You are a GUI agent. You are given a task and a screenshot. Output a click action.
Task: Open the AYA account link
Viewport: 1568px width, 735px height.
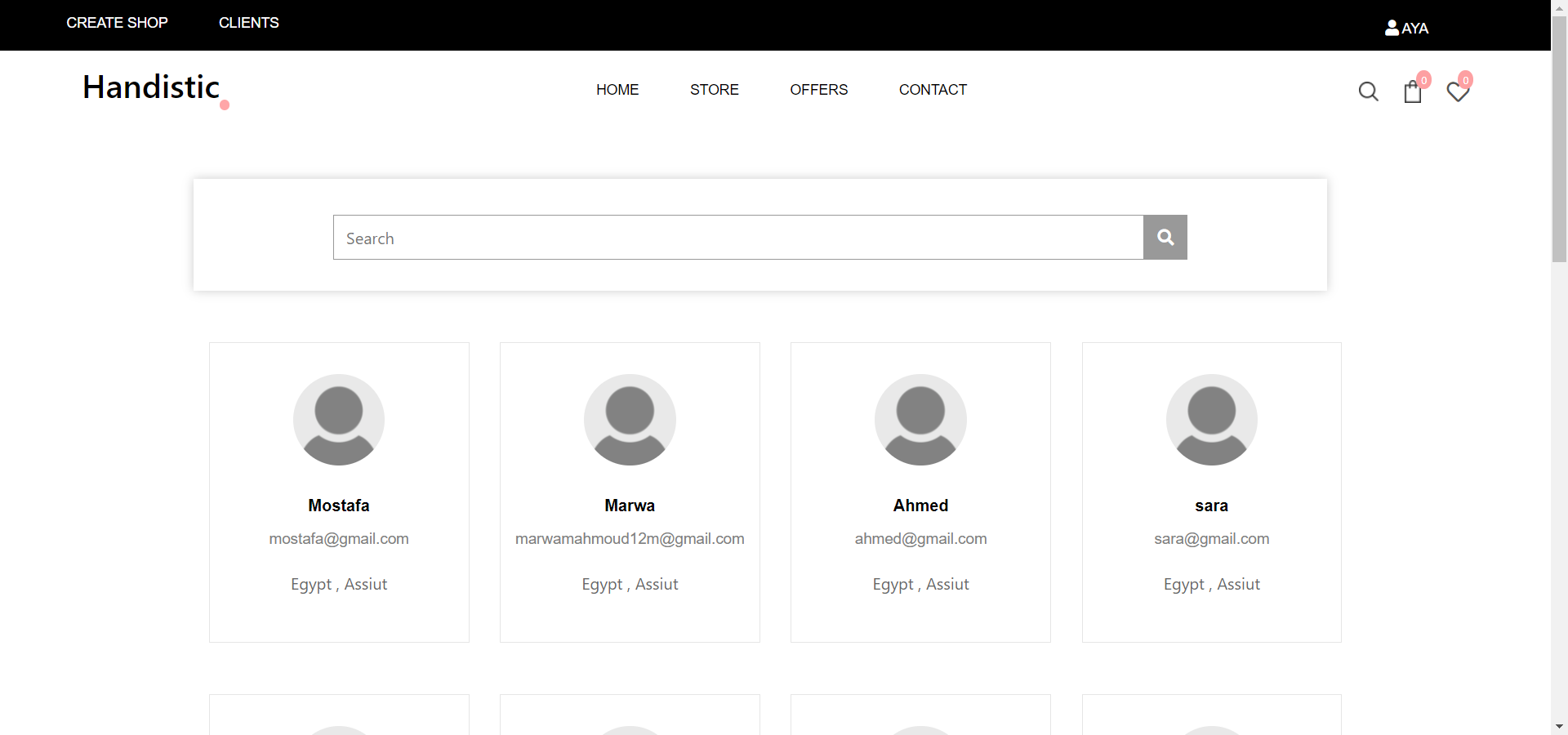1406,28
